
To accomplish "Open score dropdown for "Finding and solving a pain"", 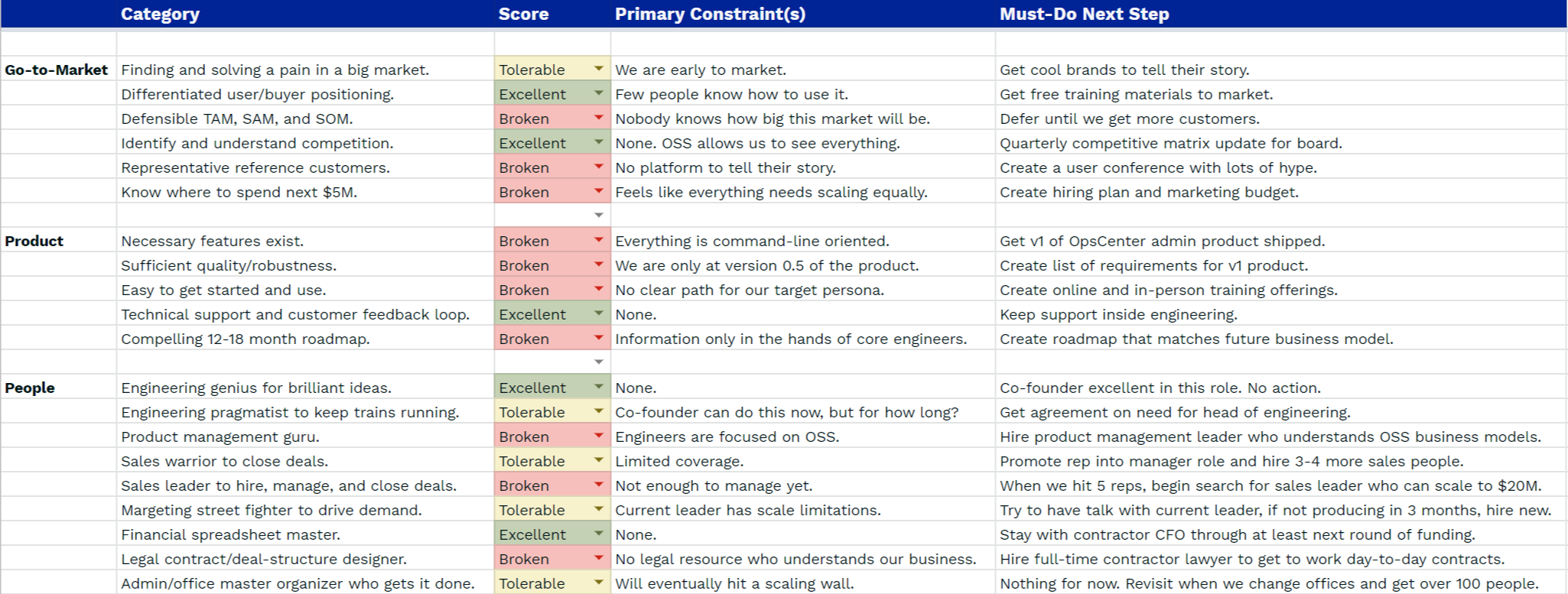I will [599, 70].
